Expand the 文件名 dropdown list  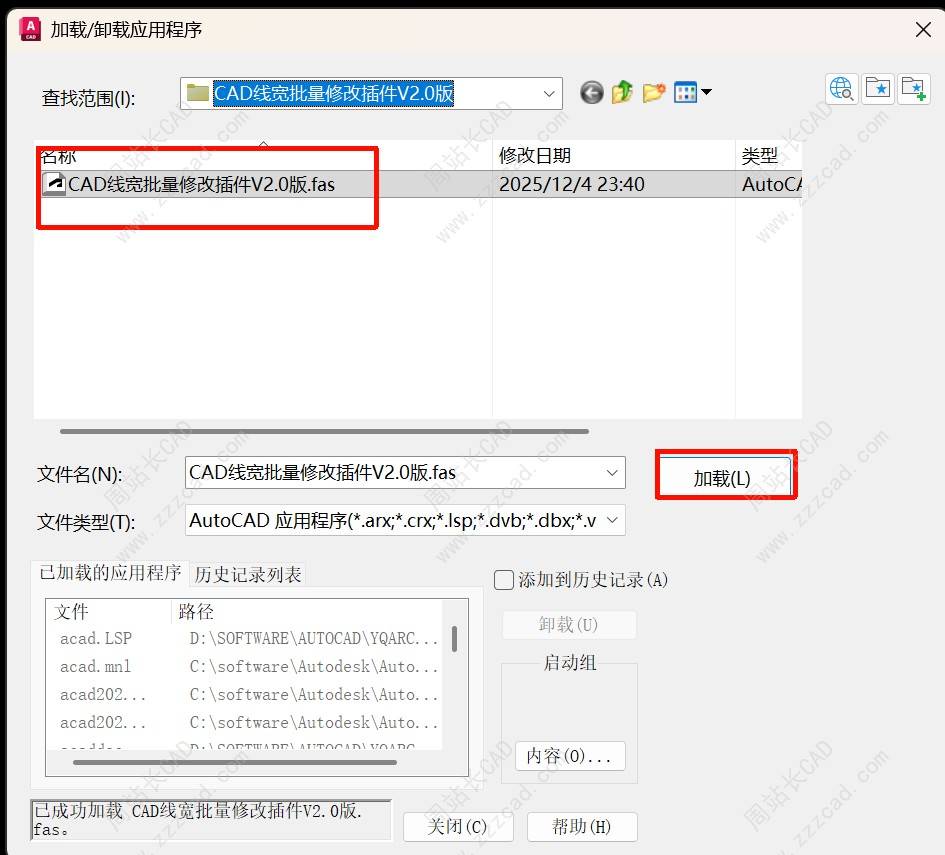point(612,472)
